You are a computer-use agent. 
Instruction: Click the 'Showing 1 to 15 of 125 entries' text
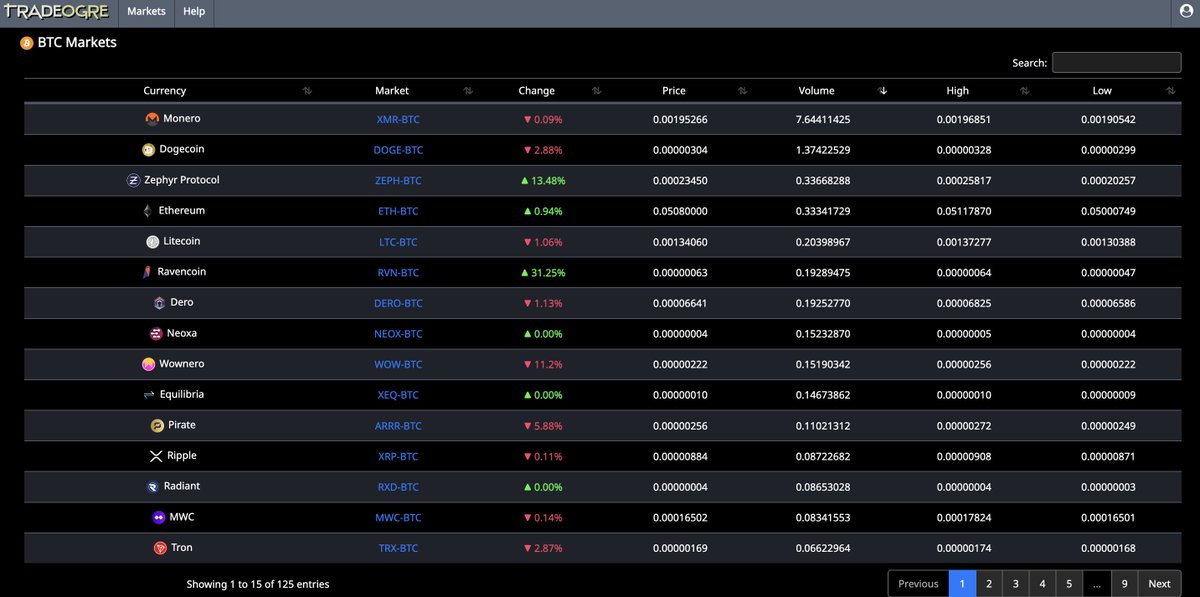[x=257, y=584]
